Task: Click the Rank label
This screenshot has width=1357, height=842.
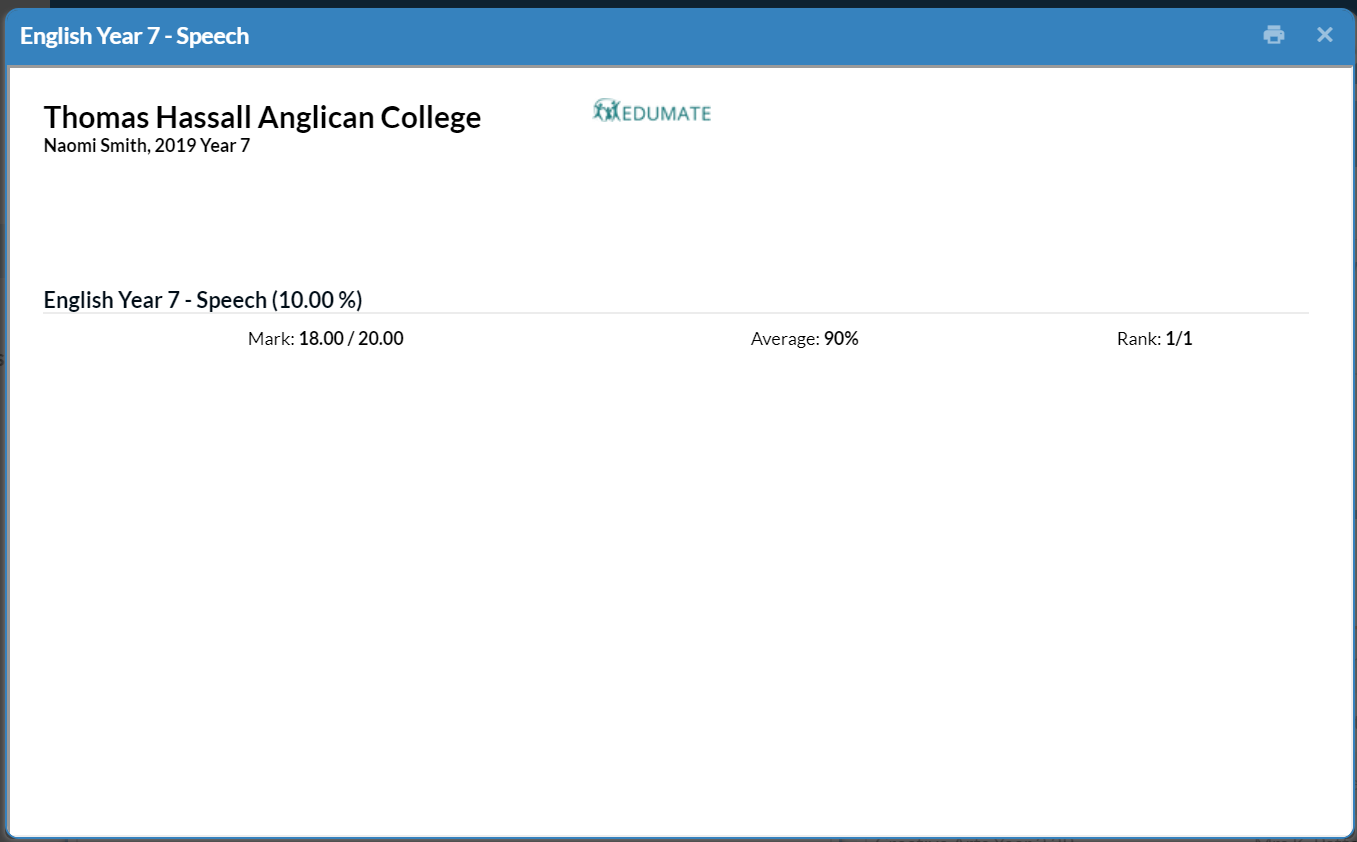Action: [x=1139, y=339]
